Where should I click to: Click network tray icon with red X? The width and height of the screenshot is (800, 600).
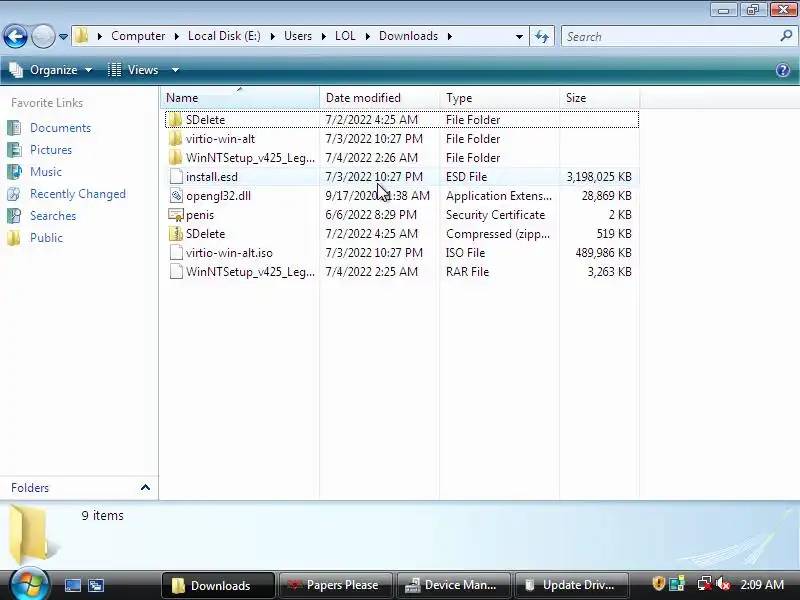705,584
